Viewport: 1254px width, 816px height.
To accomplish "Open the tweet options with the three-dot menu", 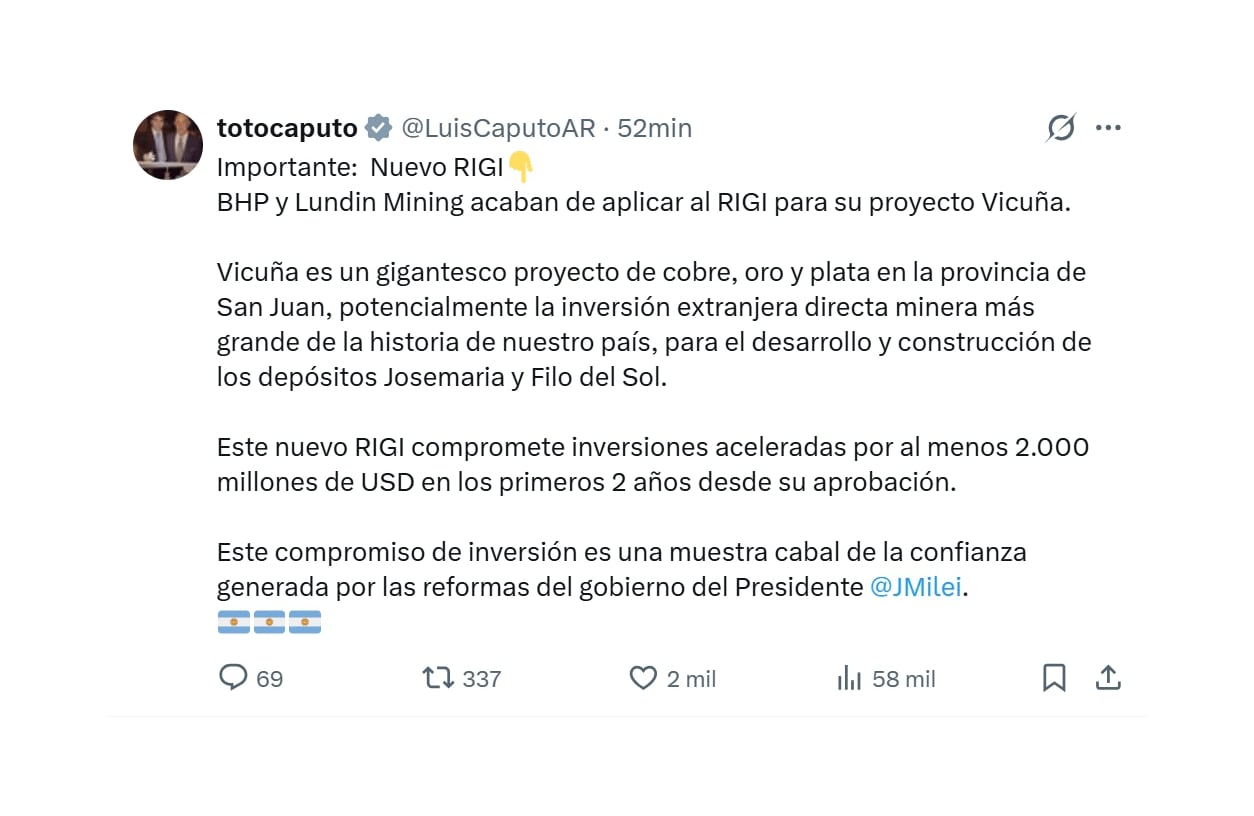I will [1109, 128].
